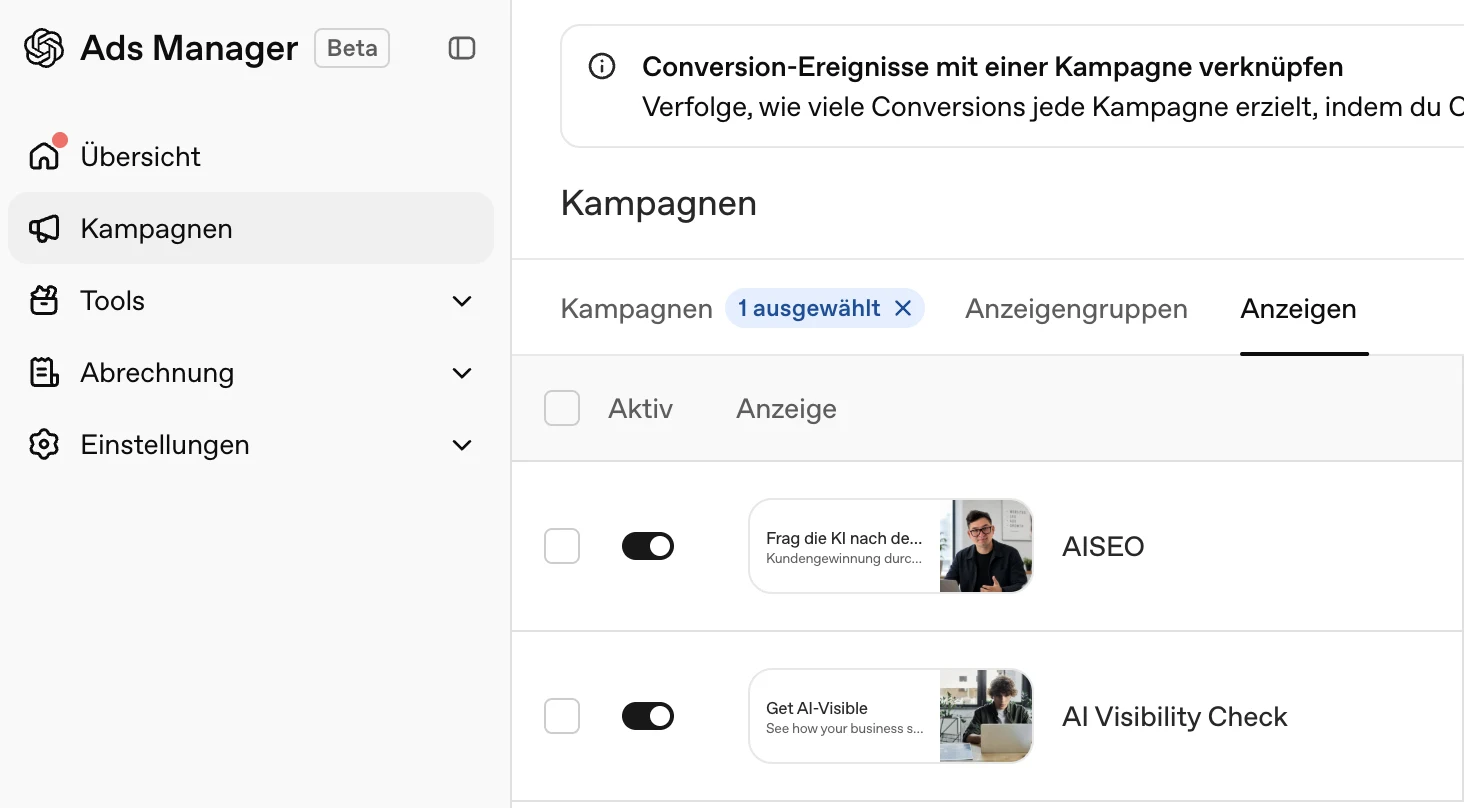The image size is (1464, 808).
Task: Click the Ads Manager title text
Action: [x=189, y=48]
